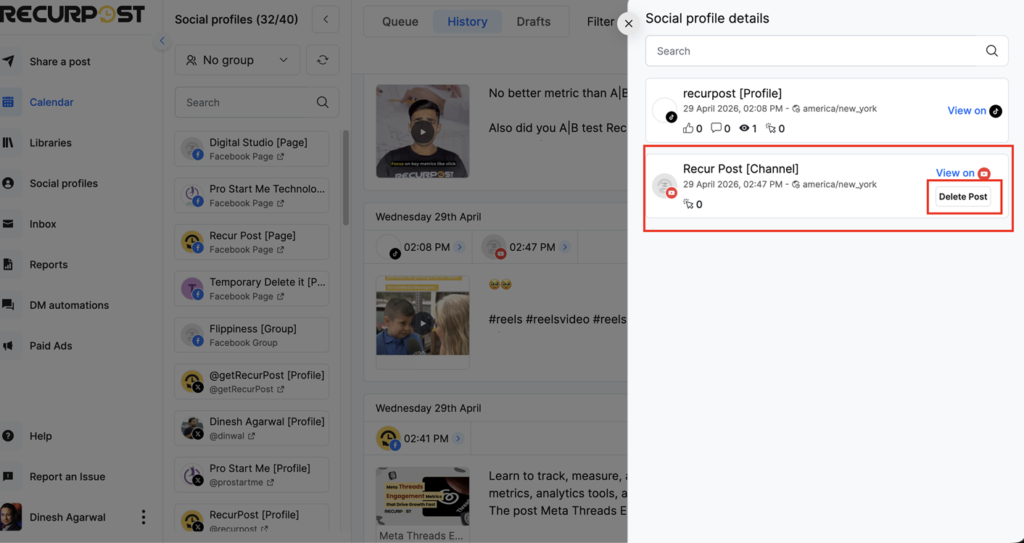
Task: Collapse the Social profiles panel chevron
Action: [326, 20]
